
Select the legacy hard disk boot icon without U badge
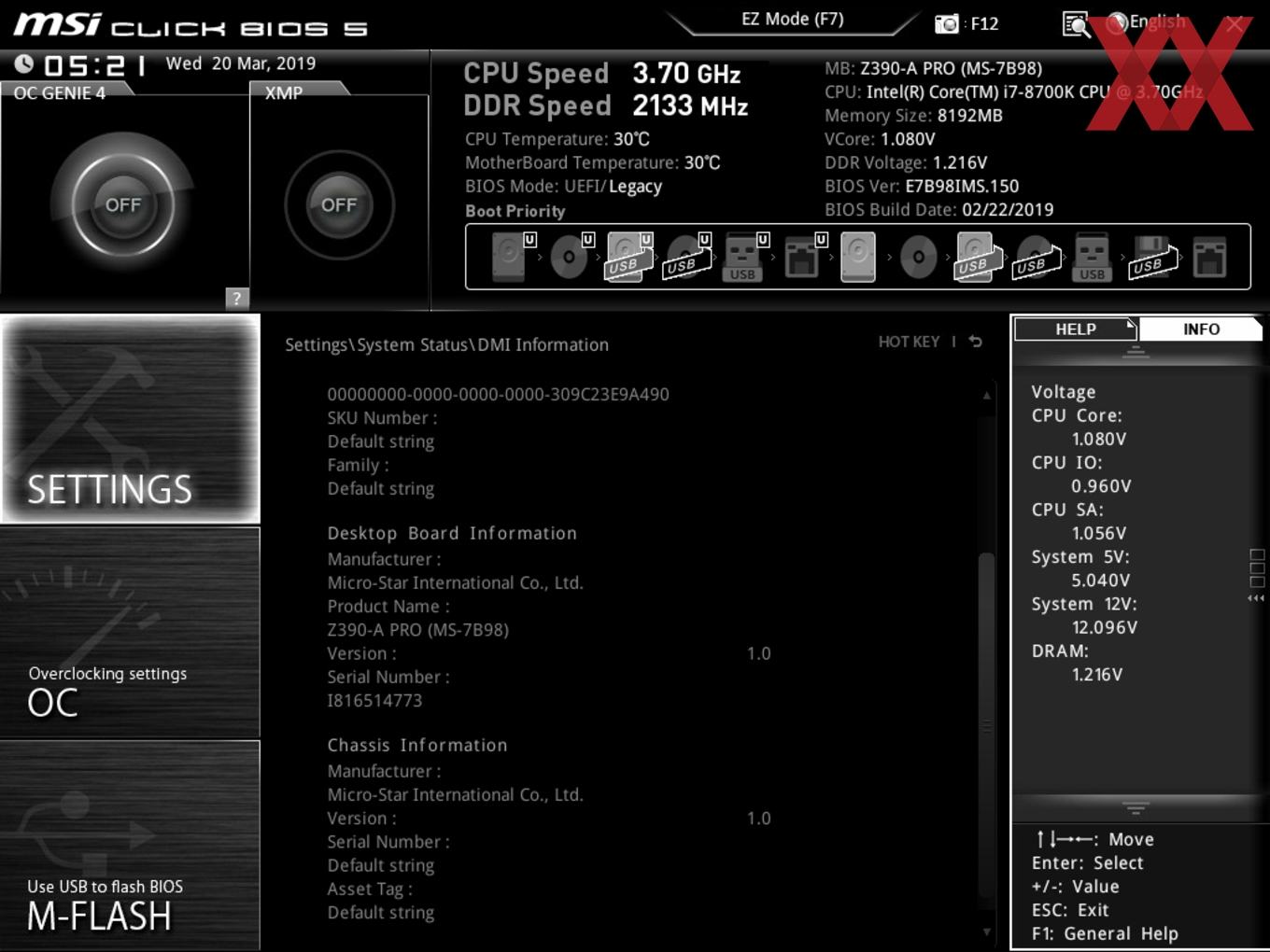[x=858, y=257]
